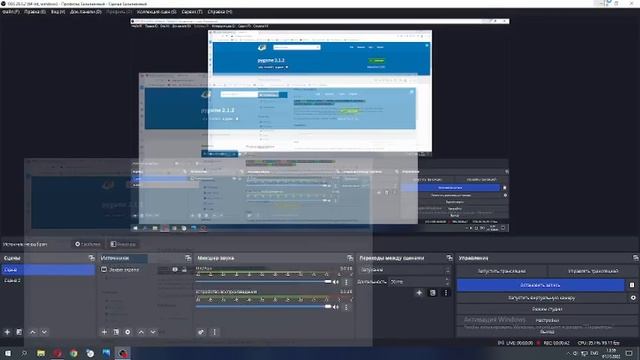Open advanced audio properties link icon

[x=201, y=332]
